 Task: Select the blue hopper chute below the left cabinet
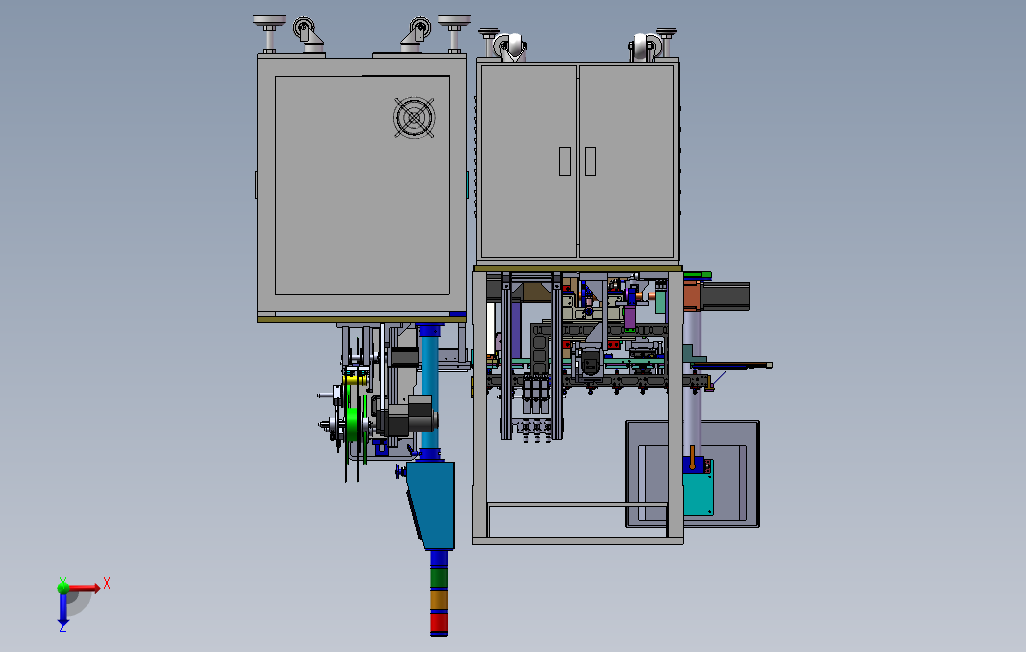pyautogui.click(x=432, y=504)
